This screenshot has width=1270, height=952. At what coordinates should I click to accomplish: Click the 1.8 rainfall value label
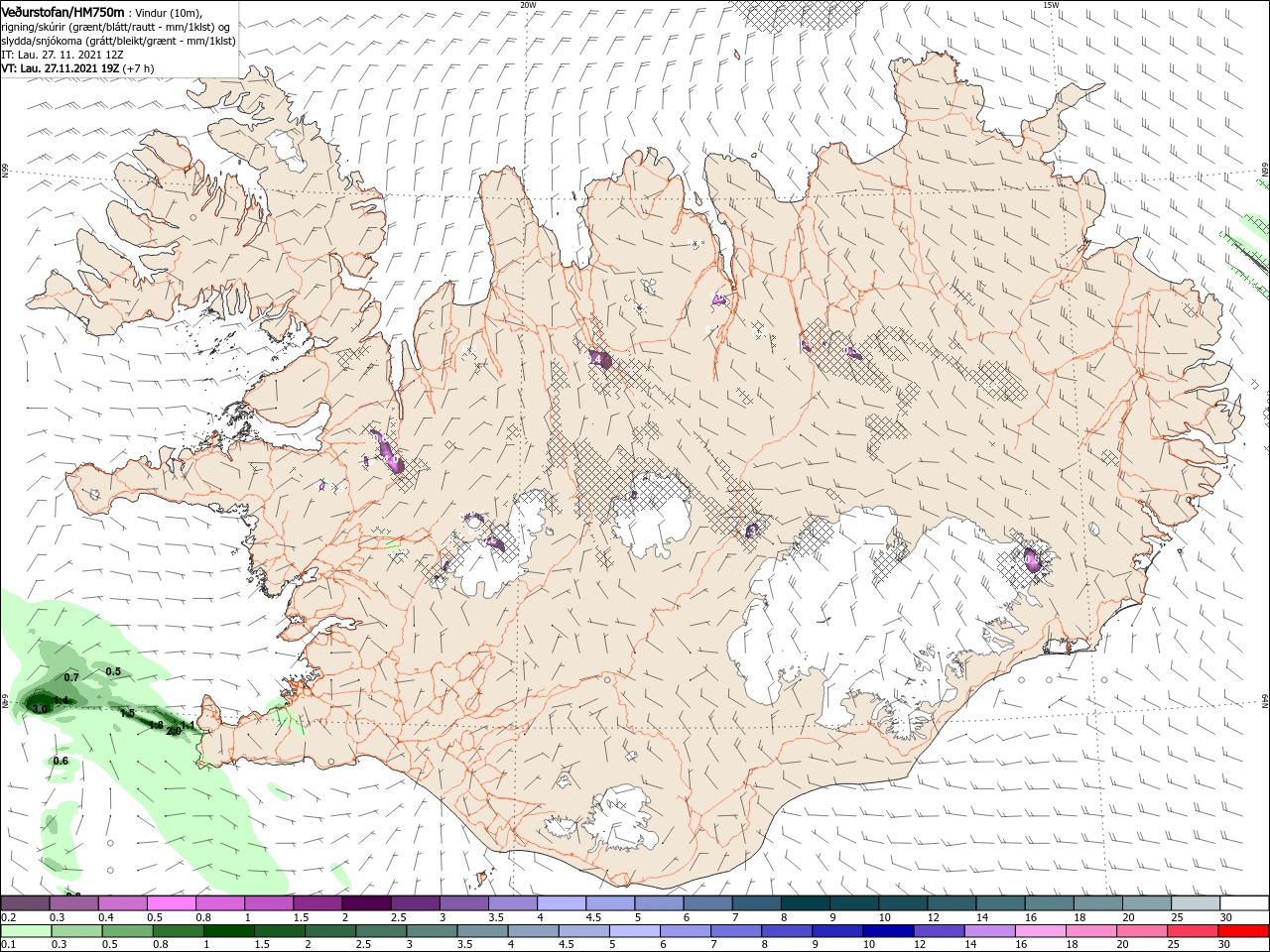(156, 725)
